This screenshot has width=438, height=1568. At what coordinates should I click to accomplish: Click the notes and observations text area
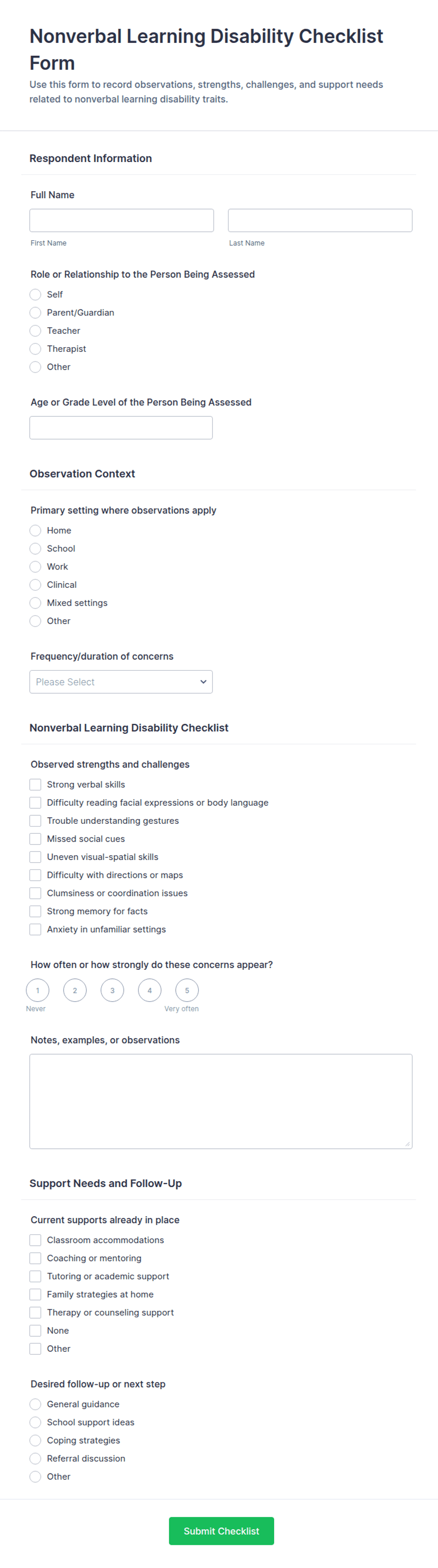221,1102
